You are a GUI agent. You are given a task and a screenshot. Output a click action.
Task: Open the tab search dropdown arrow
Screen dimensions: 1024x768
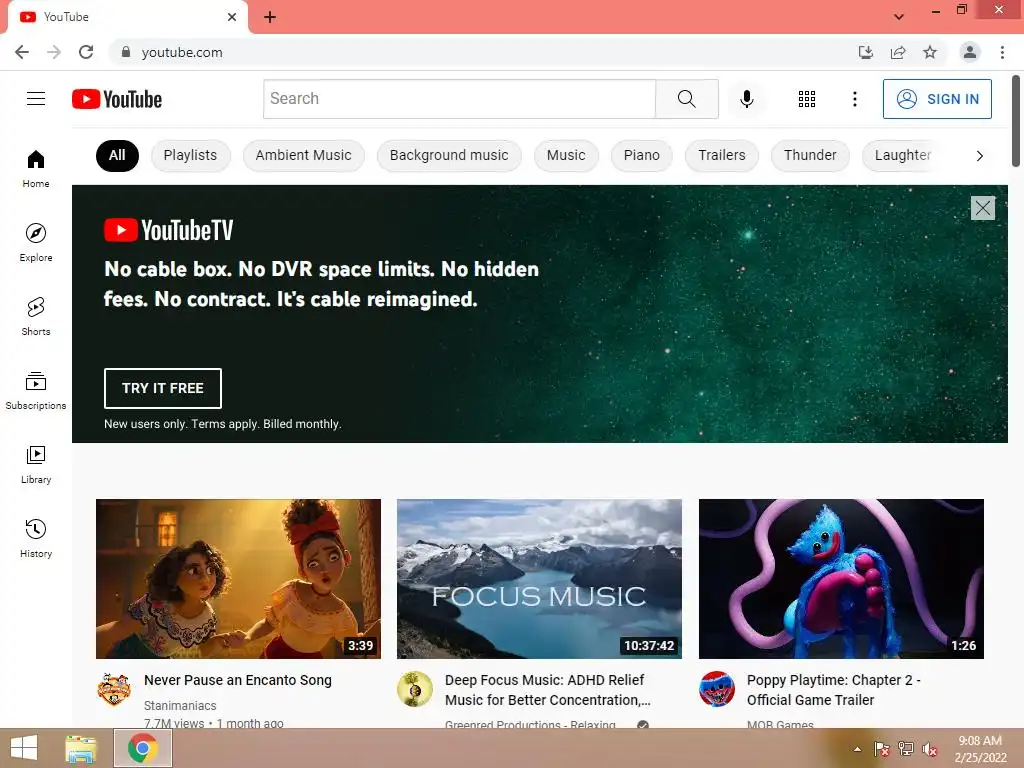(899, 17)
